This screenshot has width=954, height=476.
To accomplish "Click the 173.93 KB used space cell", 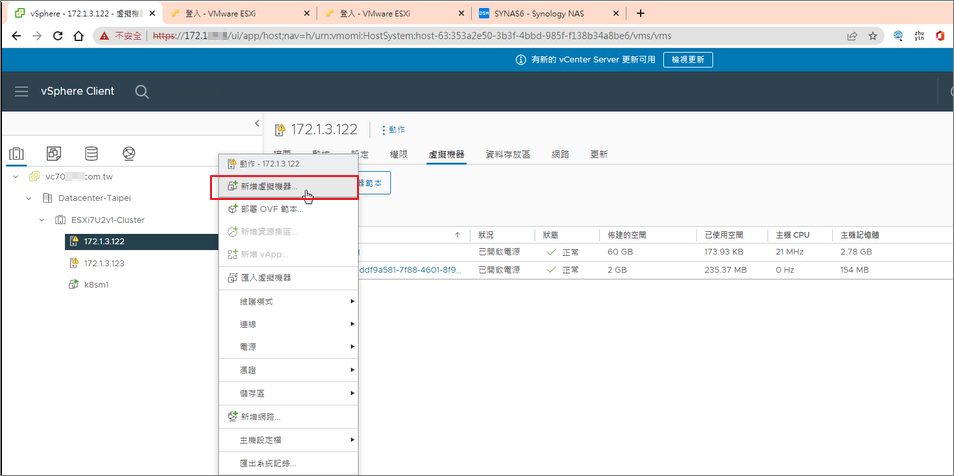I will click(x=726, y=252).
